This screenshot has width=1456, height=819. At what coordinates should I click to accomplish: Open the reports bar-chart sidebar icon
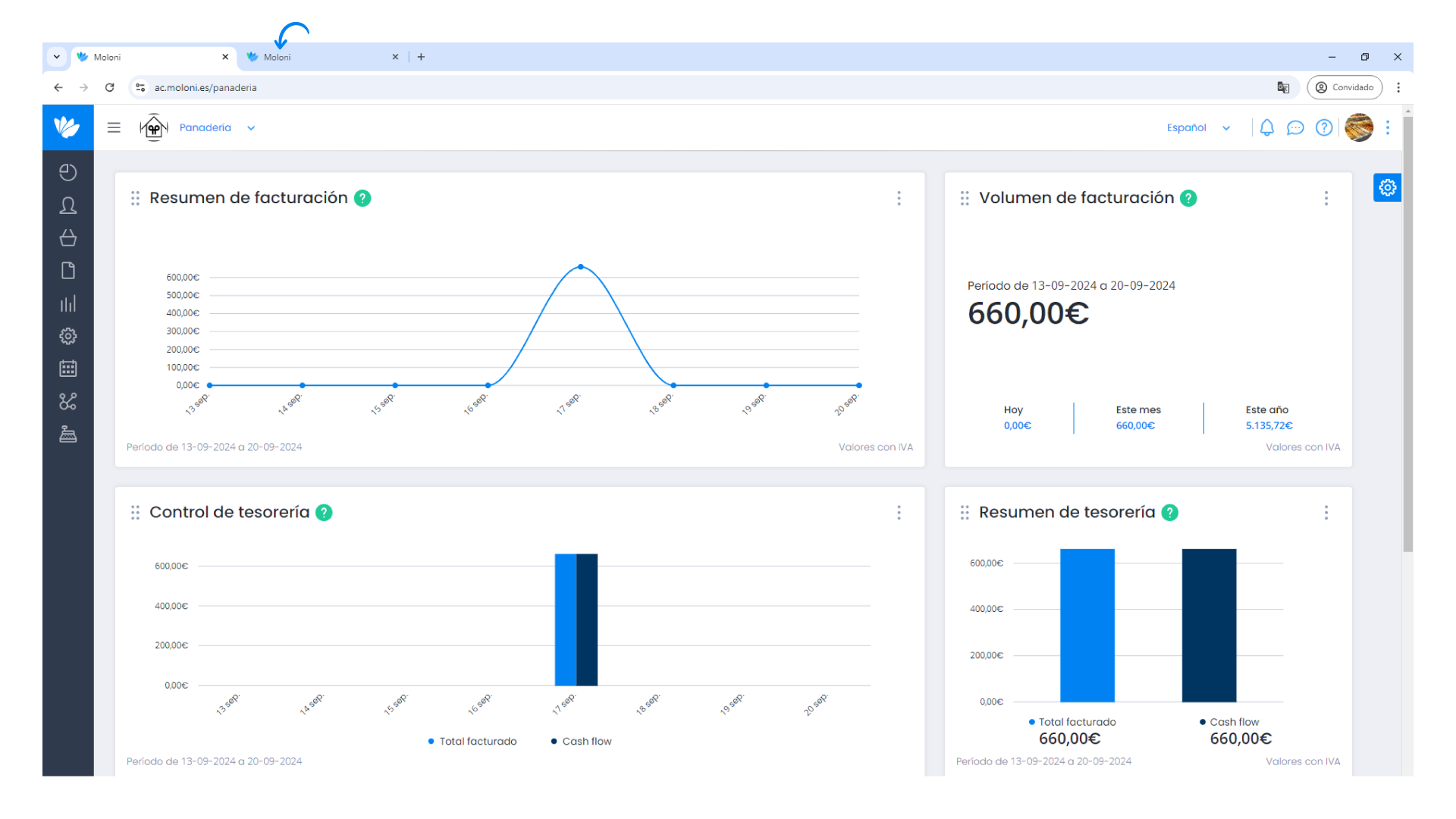pyautogui.click(x=68, y=303)
